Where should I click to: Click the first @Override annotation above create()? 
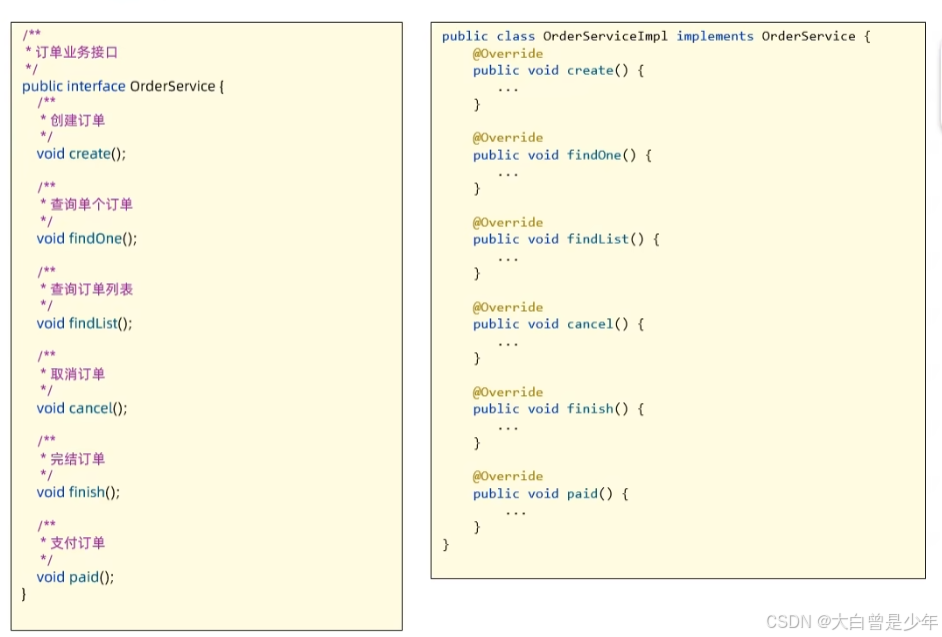(x=509, y=53)
